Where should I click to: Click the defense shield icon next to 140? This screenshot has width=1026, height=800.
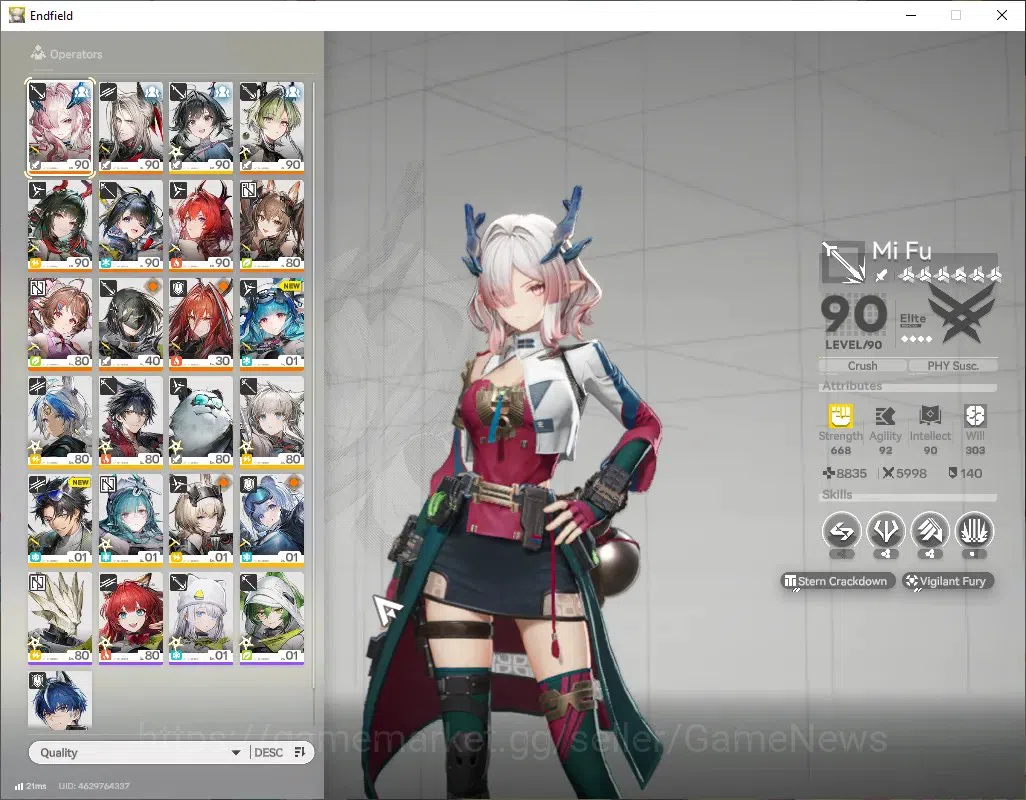(953, 473)
